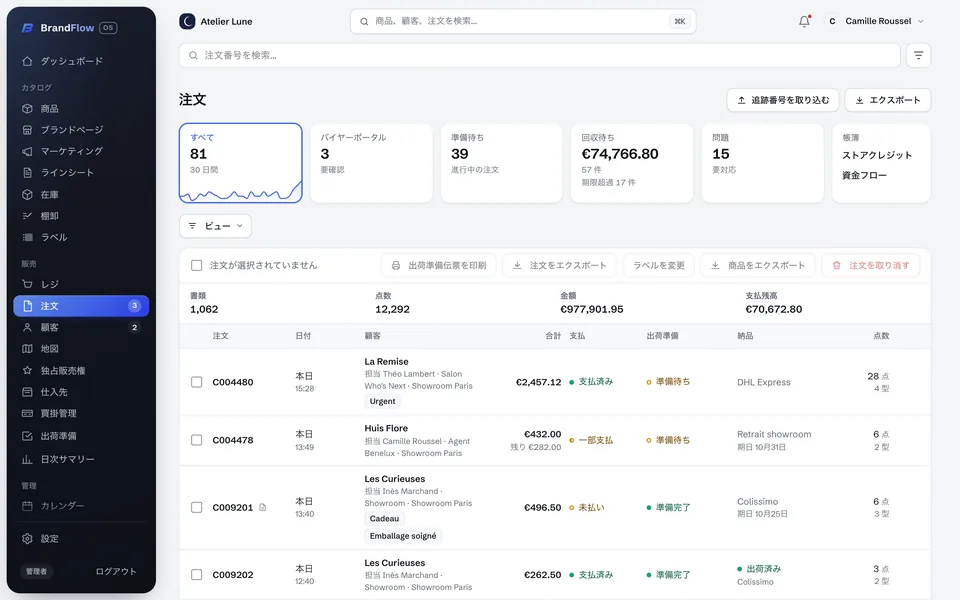Click the 在庫 box icon

point(27,195)
